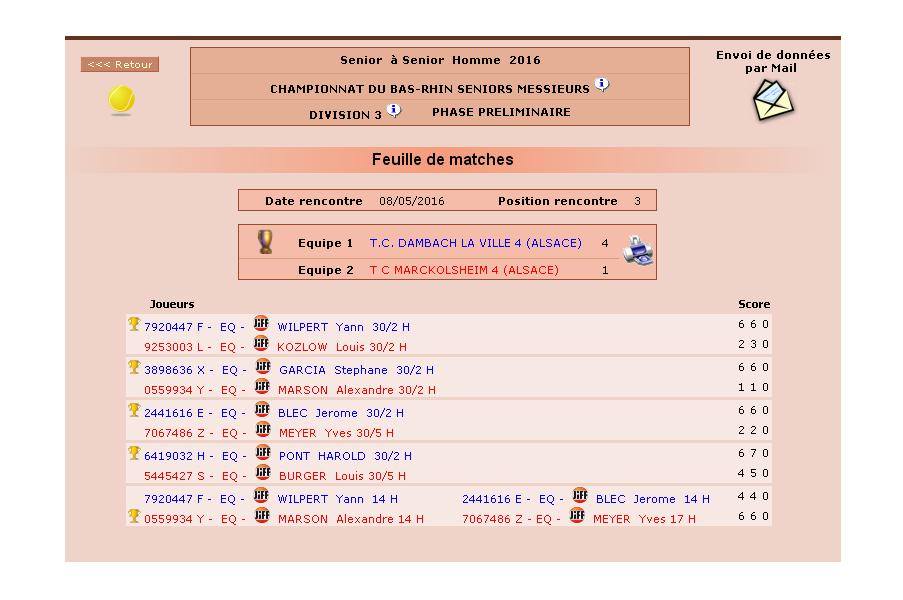Image resolution: width=903 pixels, height=600 pixels.
Task: Click the printer icon beside the team scores
Action: pos(638,251)
